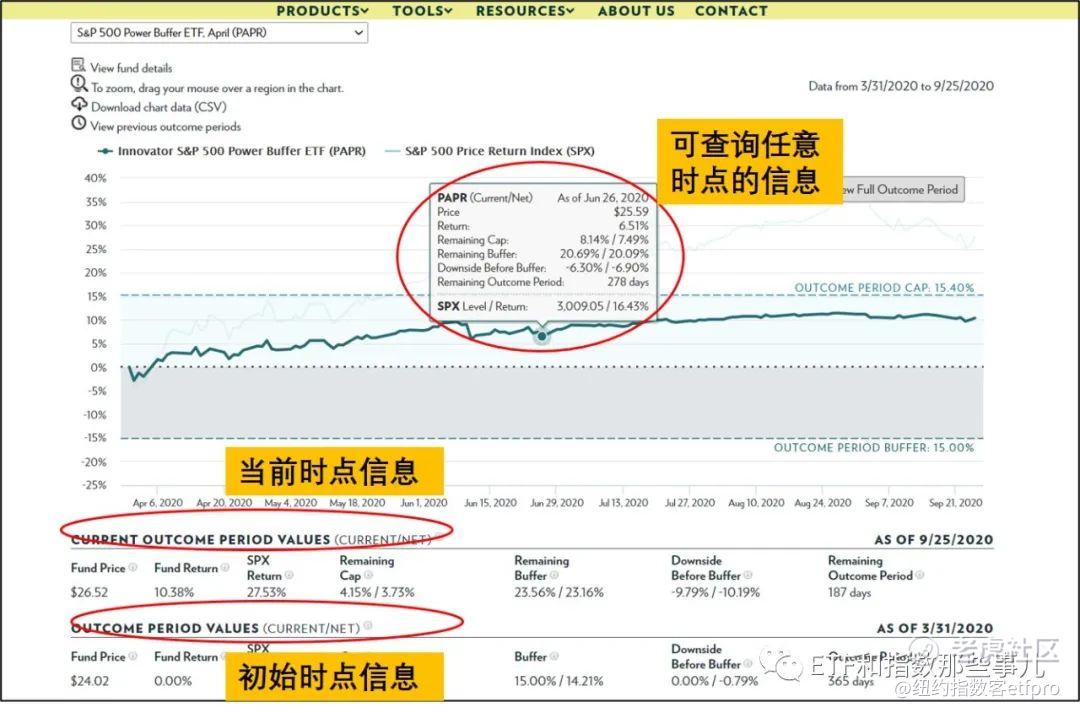The image size is (1080, 713).
Task: Click the Jun 15, 2020 axis label
Action: (490, 503)
